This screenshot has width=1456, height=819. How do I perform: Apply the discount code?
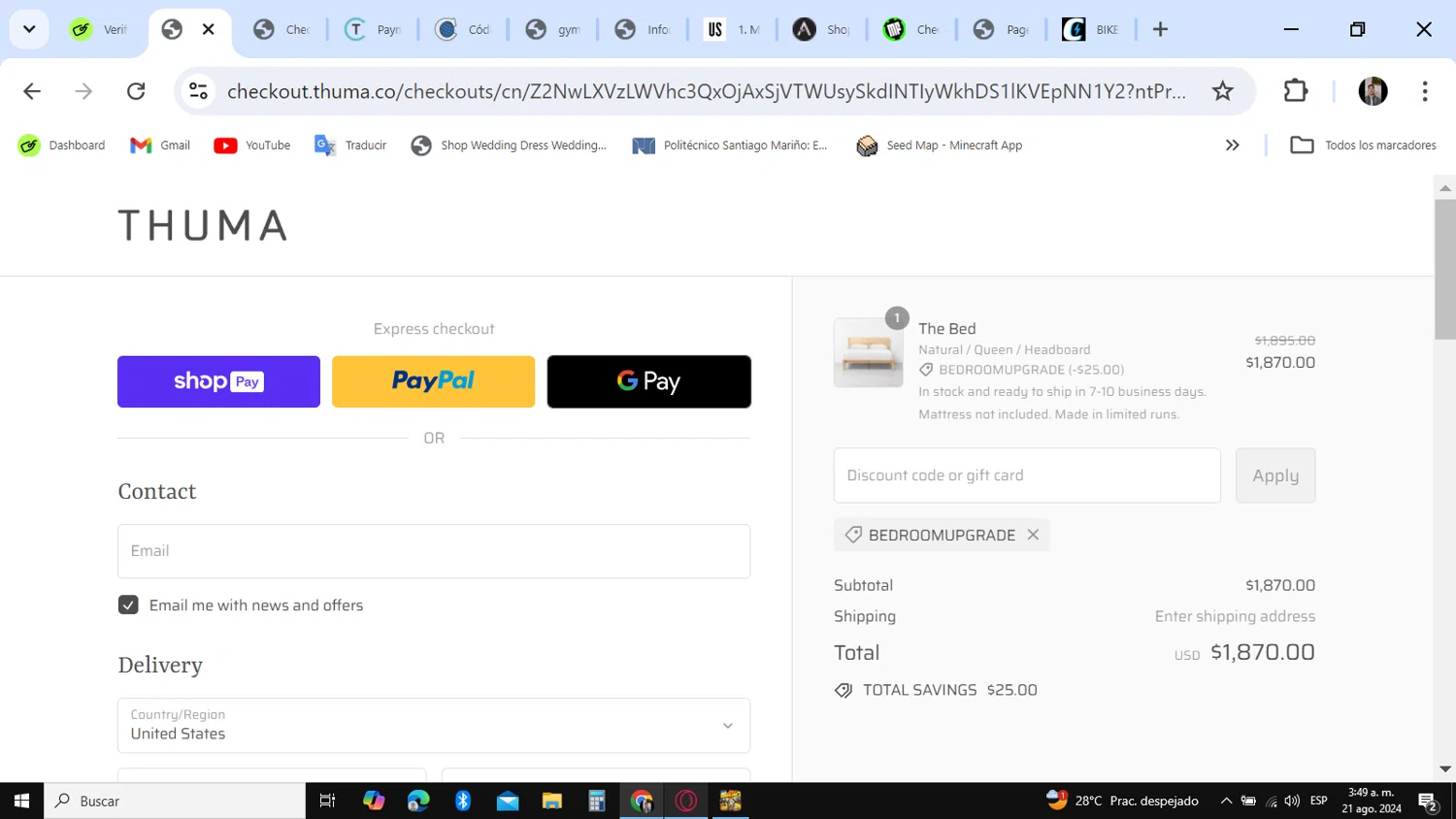coord(1275,475)
